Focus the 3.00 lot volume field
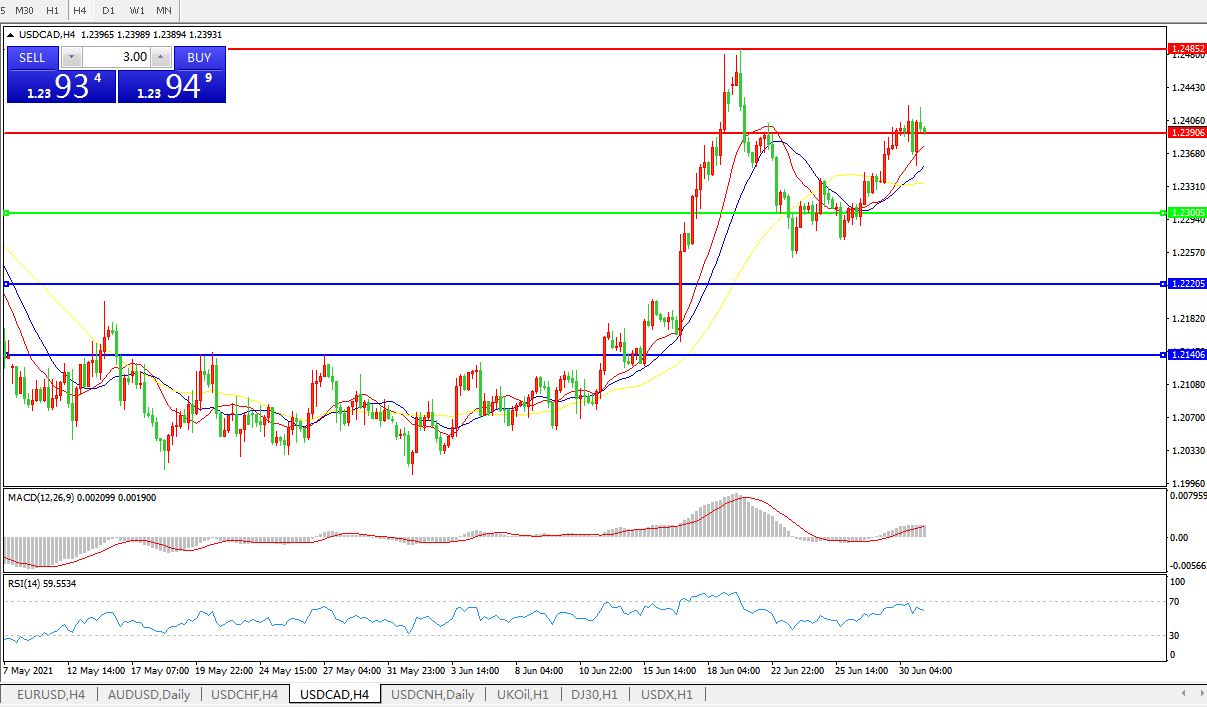1207x707 pixels. point(116,57)
